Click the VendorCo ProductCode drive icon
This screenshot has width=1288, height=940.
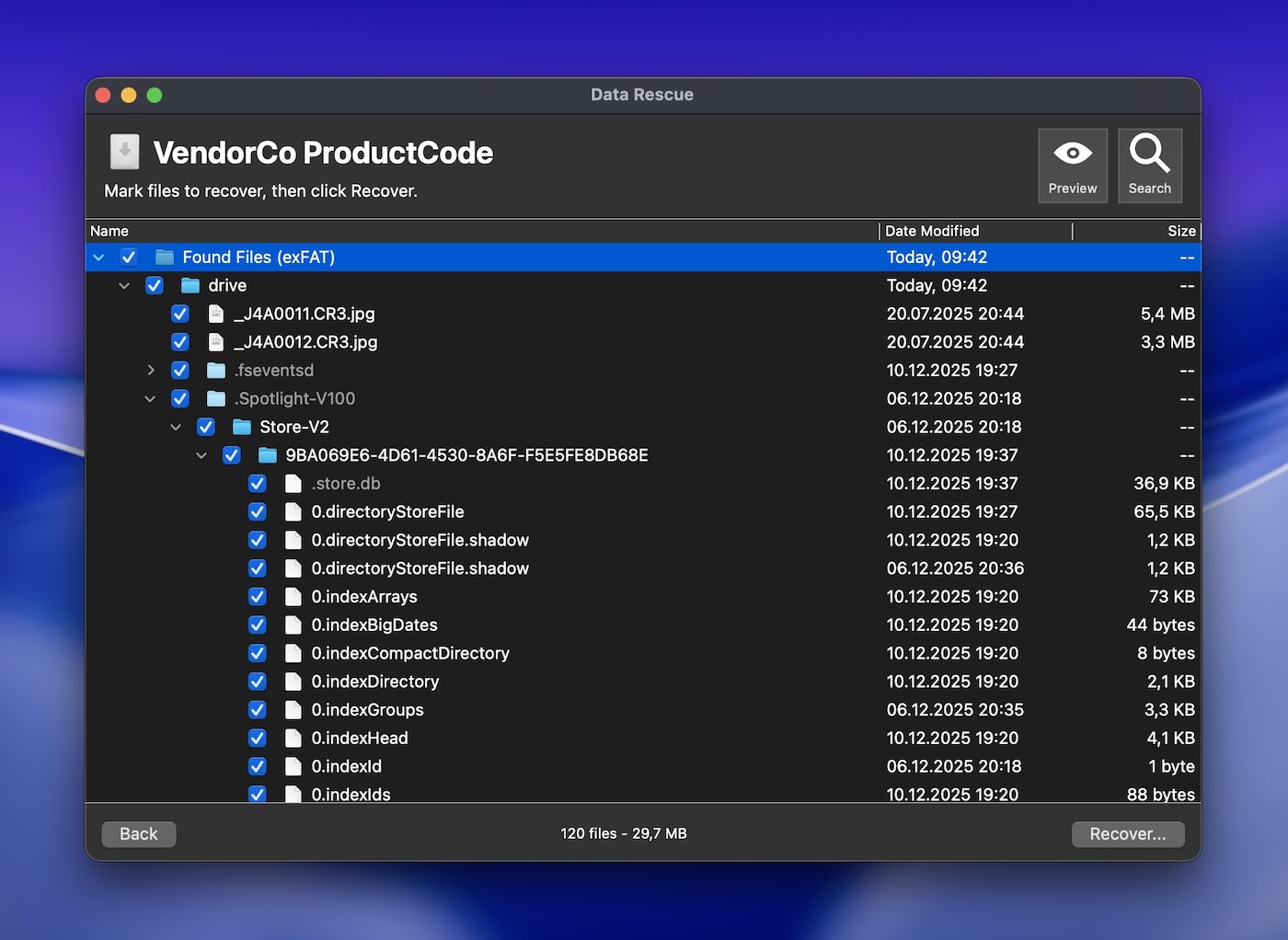coord(124,153)
